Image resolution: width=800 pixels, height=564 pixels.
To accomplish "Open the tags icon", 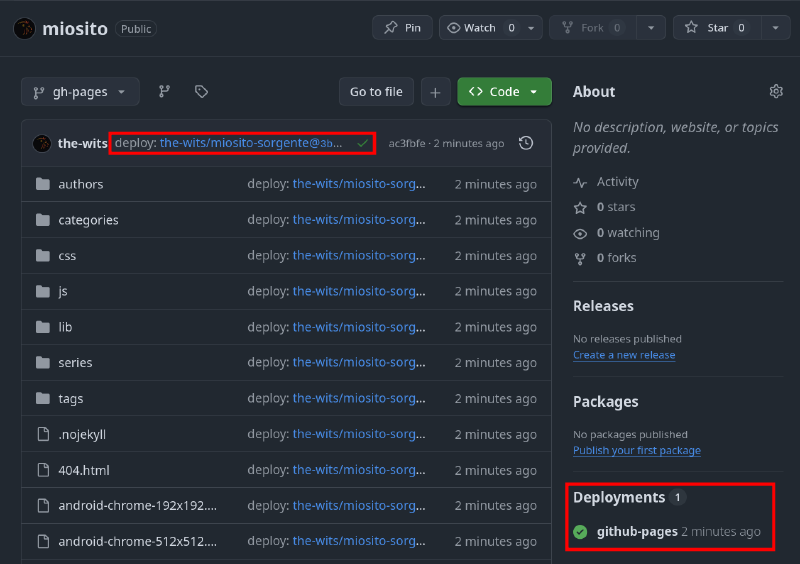I will coord(201,92).
